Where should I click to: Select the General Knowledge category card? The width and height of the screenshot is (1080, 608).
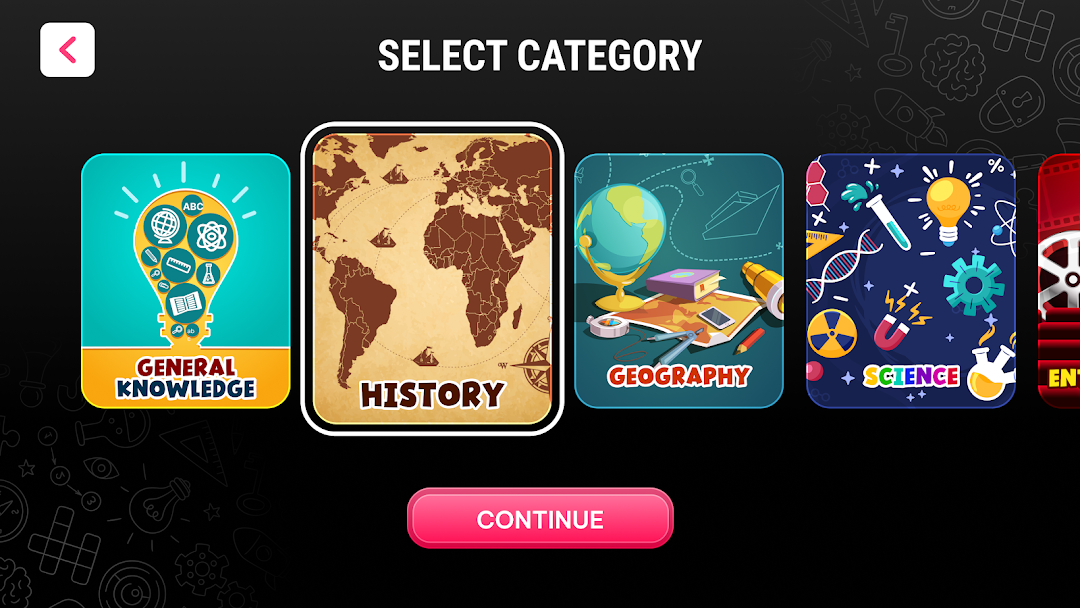click(186, 281)
